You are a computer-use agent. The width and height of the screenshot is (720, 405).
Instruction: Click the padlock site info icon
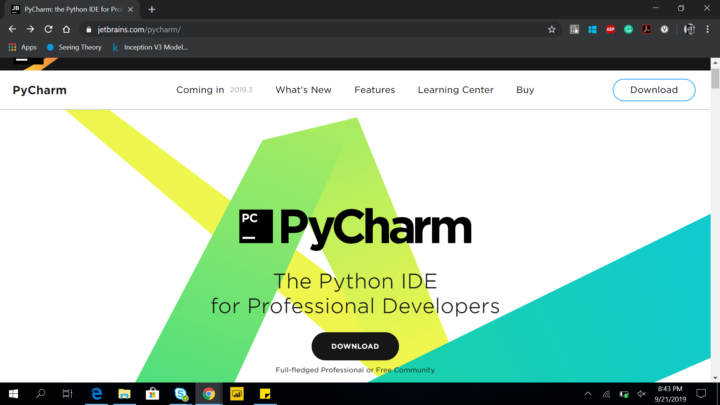(89, 29)
